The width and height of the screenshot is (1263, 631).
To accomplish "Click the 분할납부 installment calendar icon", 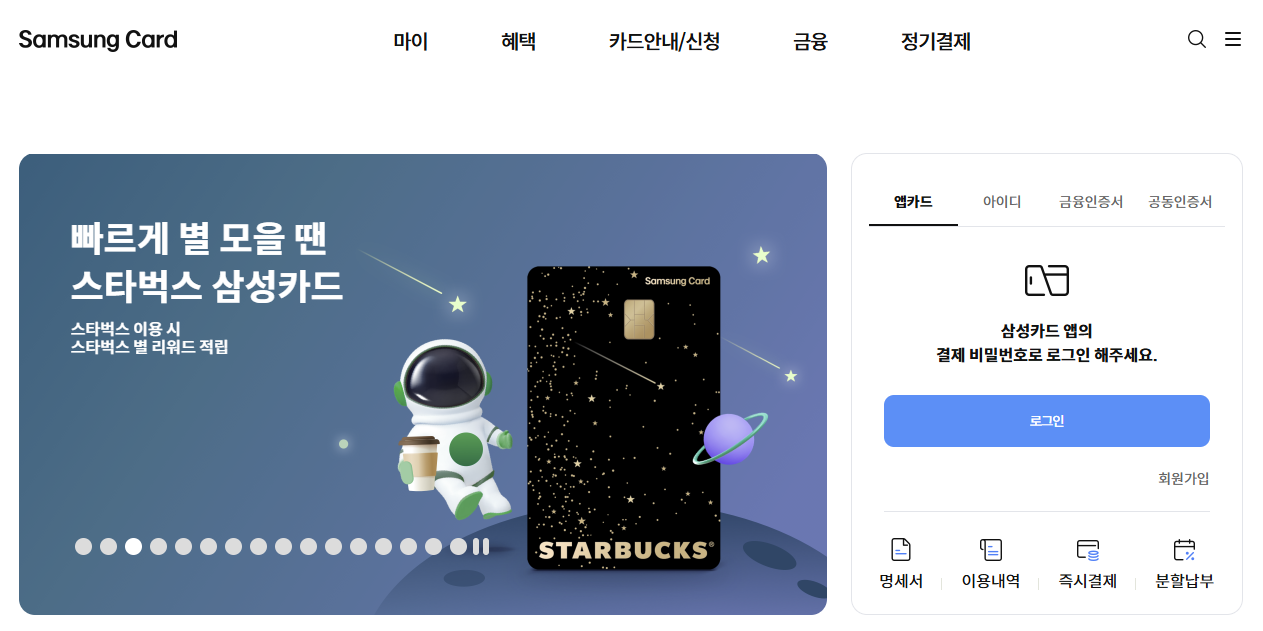I will click(1185, 549).
